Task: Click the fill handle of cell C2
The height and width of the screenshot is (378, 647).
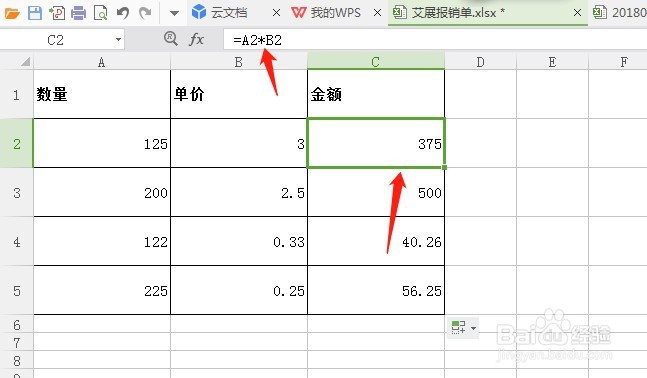Action: (444, 167)
